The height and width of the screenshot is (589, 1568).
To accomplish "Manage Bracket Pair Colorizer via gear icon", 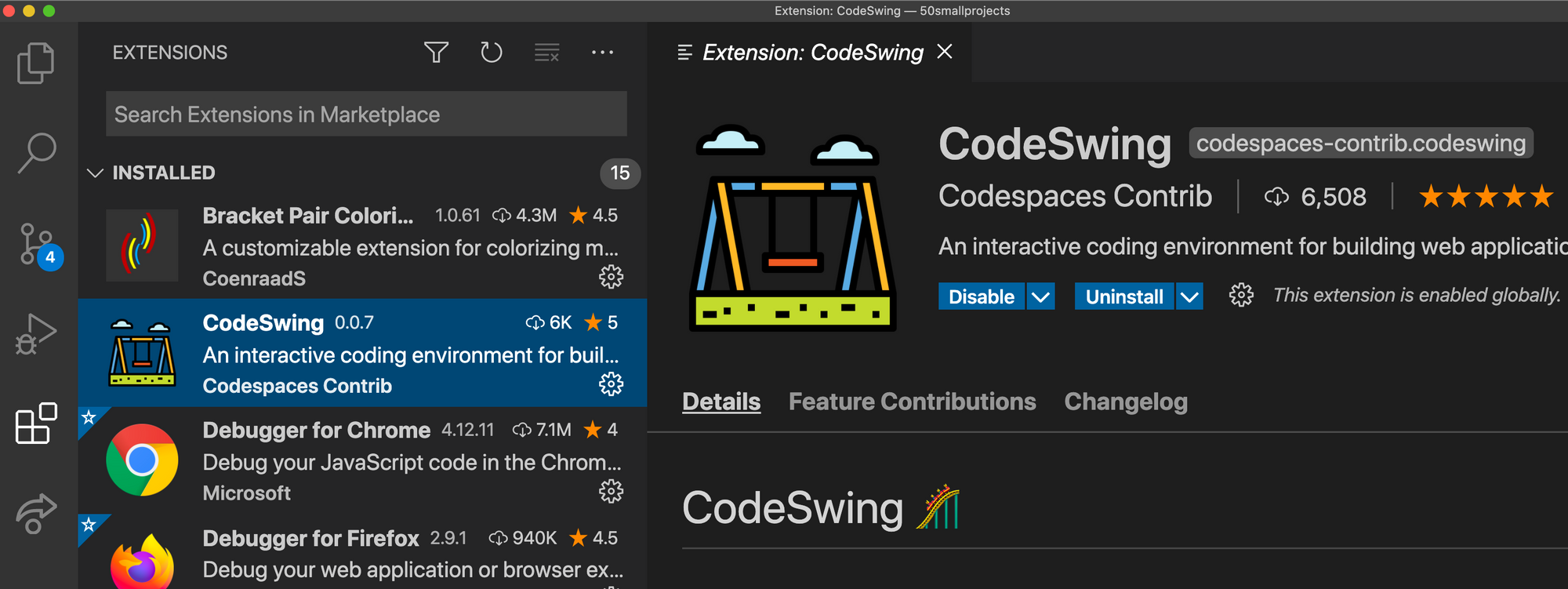I will click(x=612, y=277).
